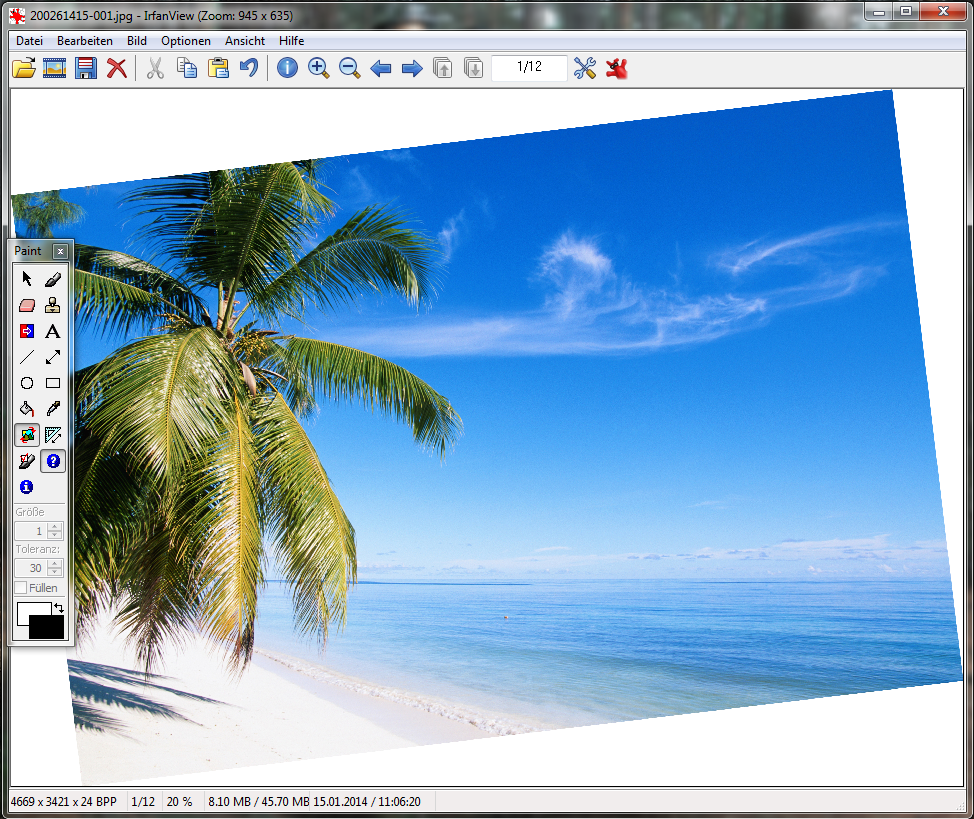Open the Datei menu
The image size is (974, 819).
click(29, 41)
